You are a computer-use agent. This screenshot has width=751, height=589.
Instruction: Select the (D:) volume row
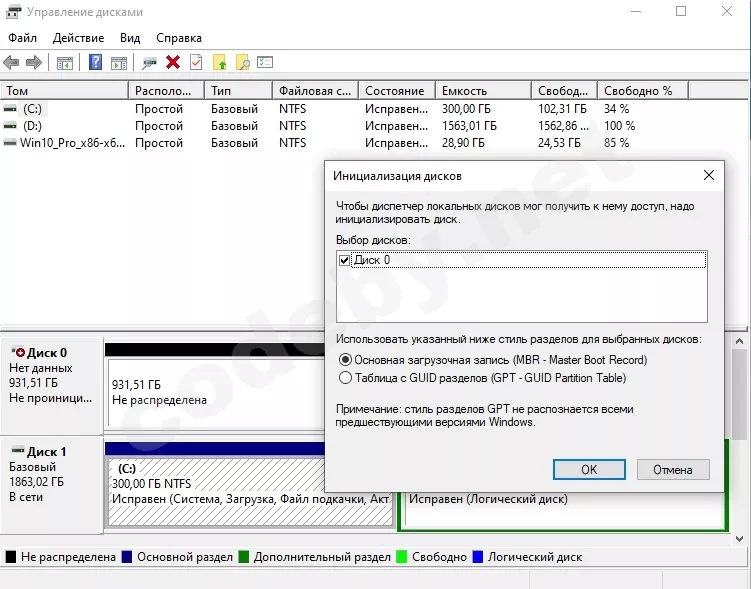(x=344, y=126)
